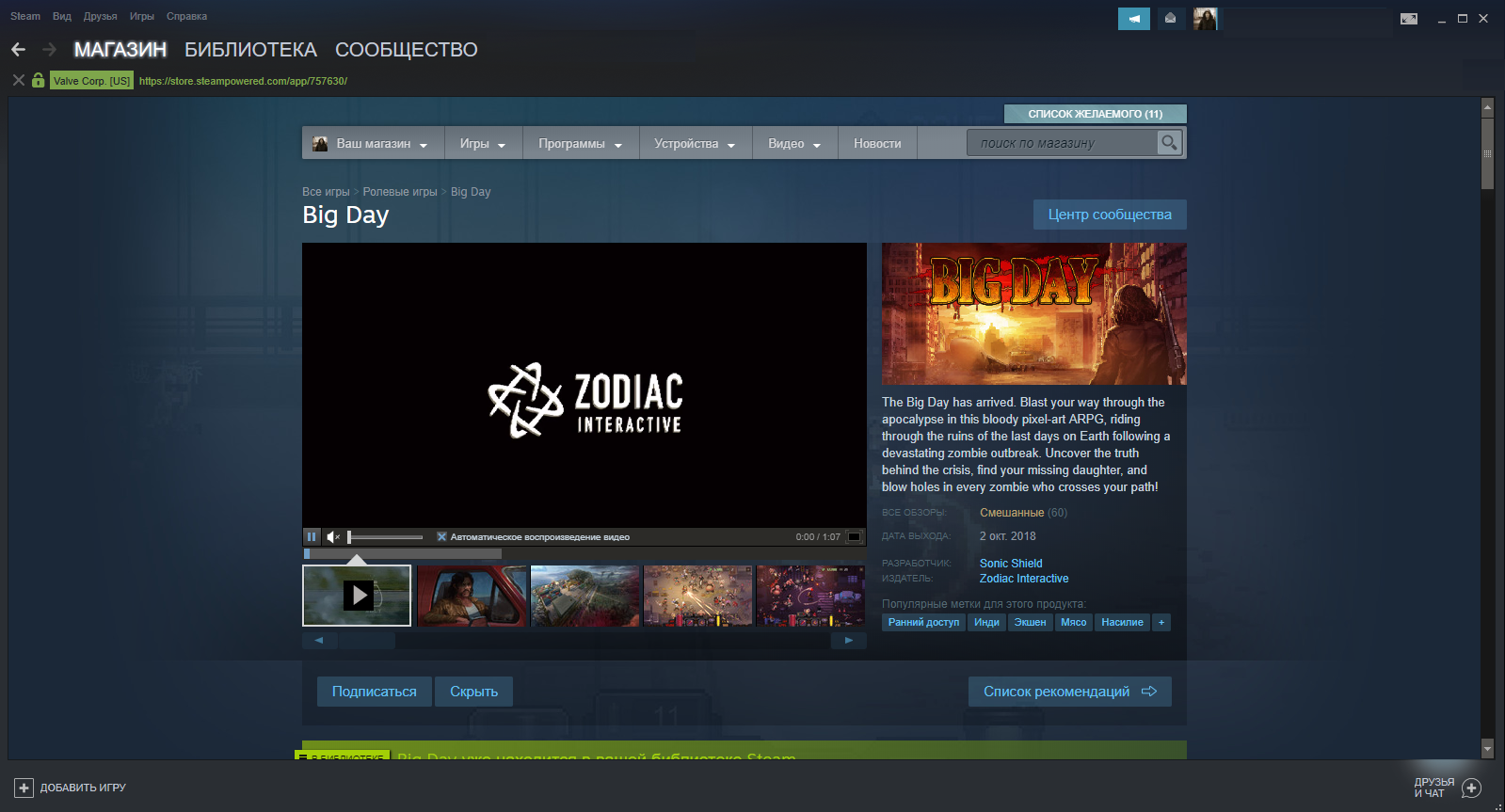Click the Скрыть button
Viewport: 1505px width, 812px height.
(x=473, y=692)
